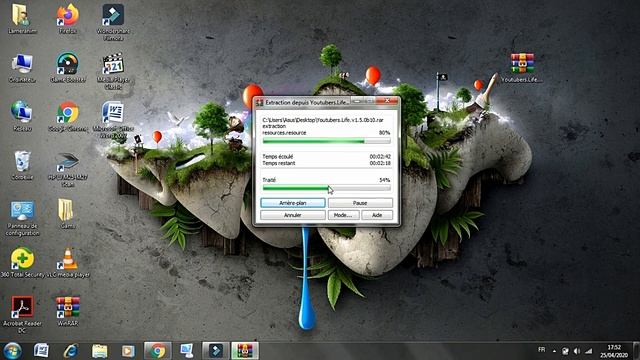Screen dimensions: 640x360
Task: Cancel extraction with Annuler button
Action: point(293,215)
